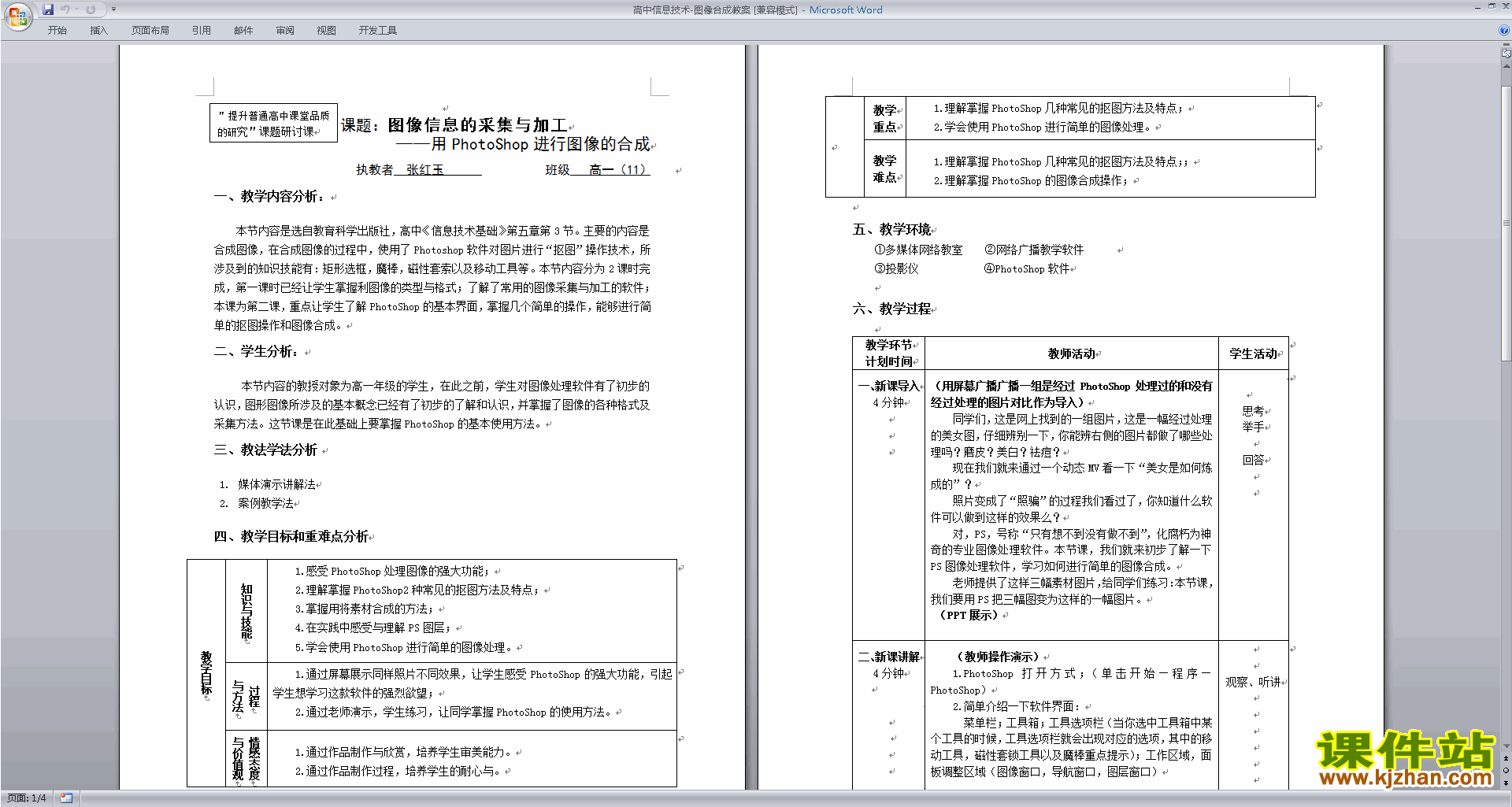Click the item ②网络广播教学软件

pos(1034,250)
